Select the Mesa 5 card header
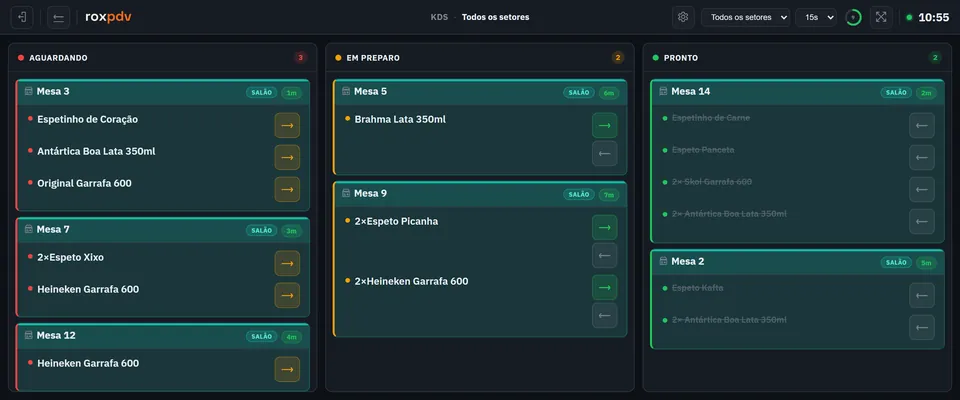Image resolution: width=960 pixels, height=400 pixels. (480, 92)
